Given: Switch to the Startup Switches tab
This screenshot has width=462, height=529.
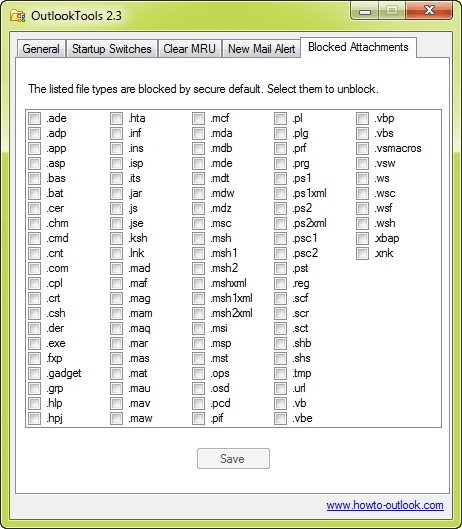Looking at the screenshot, I should tap(112, 49).
